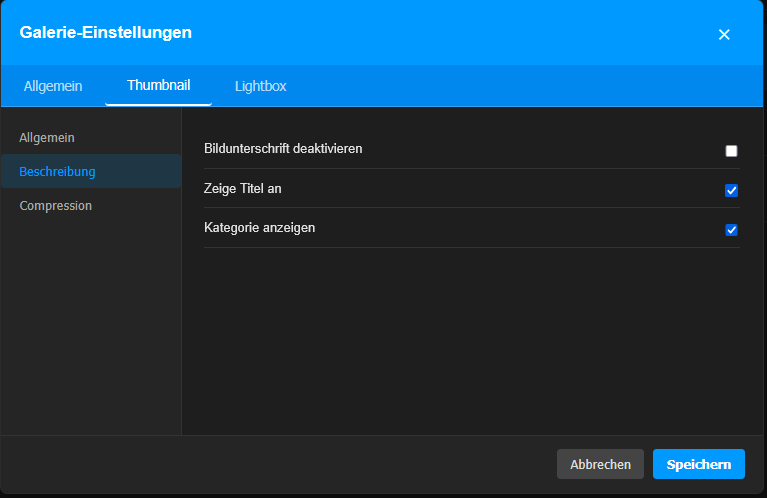Toggle the Kategorie anzeigen checkbox
Viewport: 767px width, 498px height.
(x=731, y=230)
